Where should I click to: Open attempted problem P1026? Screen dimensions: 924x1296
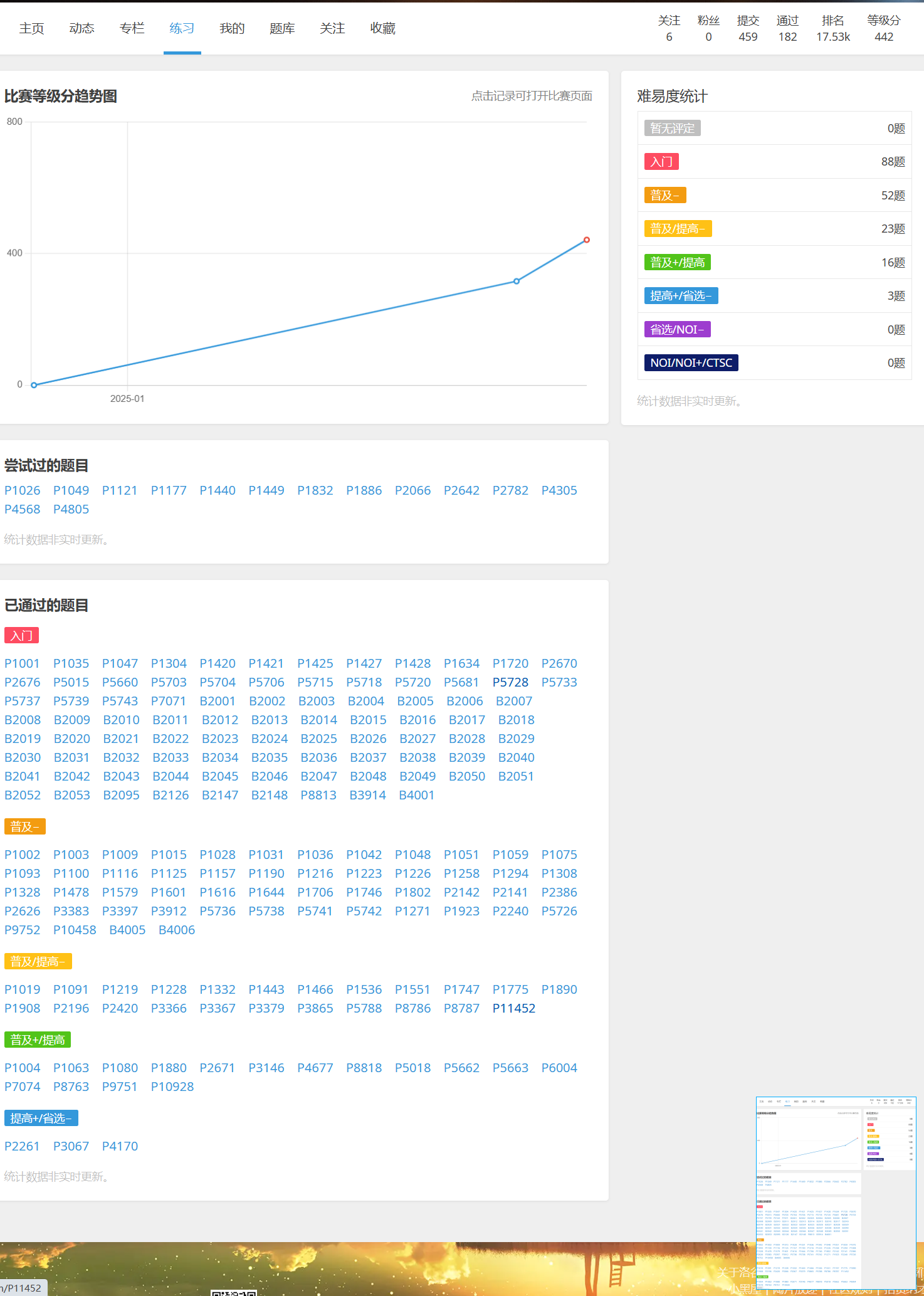click(x=23, y=490)
